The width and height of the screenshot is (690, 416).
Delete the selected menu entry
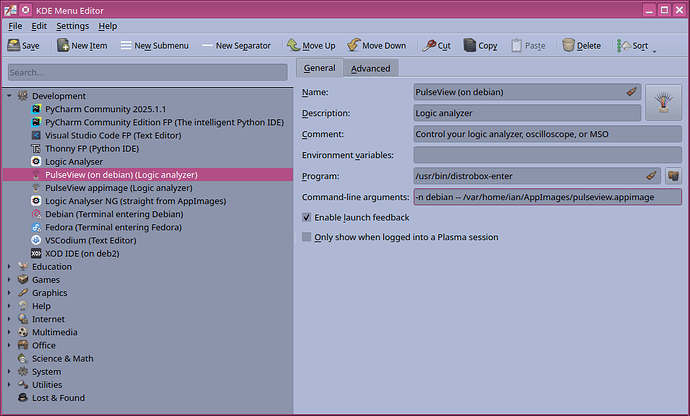click(581, 45)
